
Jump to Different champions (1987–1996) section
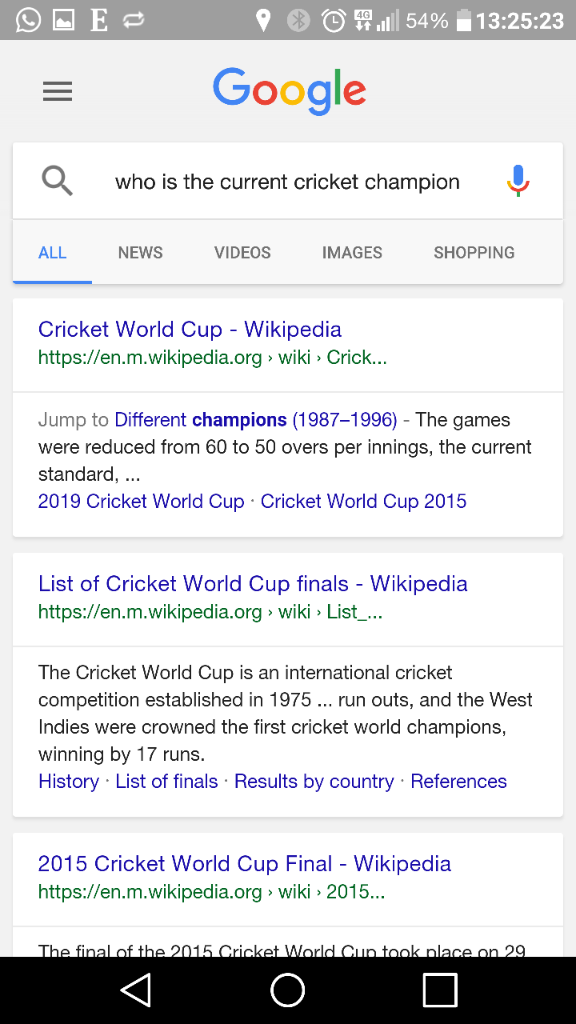coord(255,419)
